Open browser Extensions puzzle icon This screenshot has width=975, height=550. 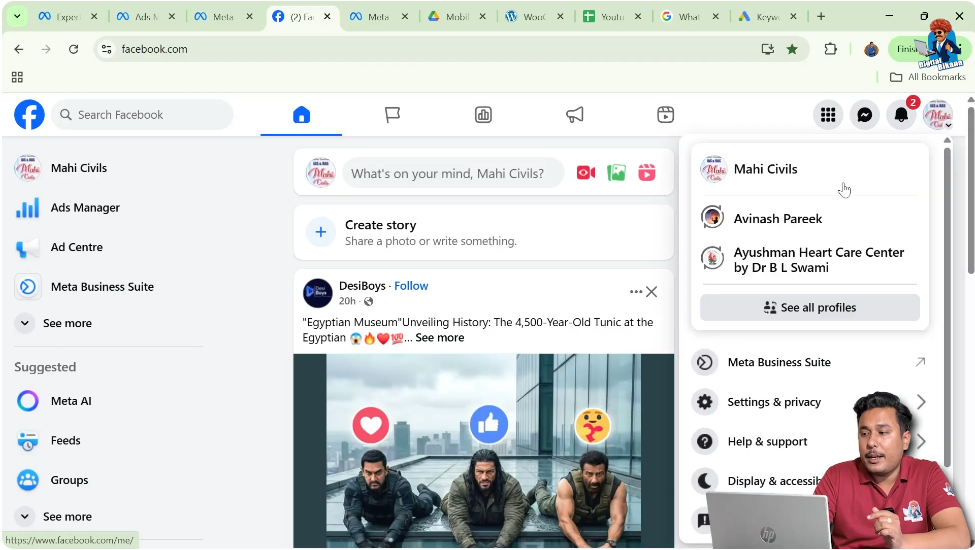[x=831, y=49]
